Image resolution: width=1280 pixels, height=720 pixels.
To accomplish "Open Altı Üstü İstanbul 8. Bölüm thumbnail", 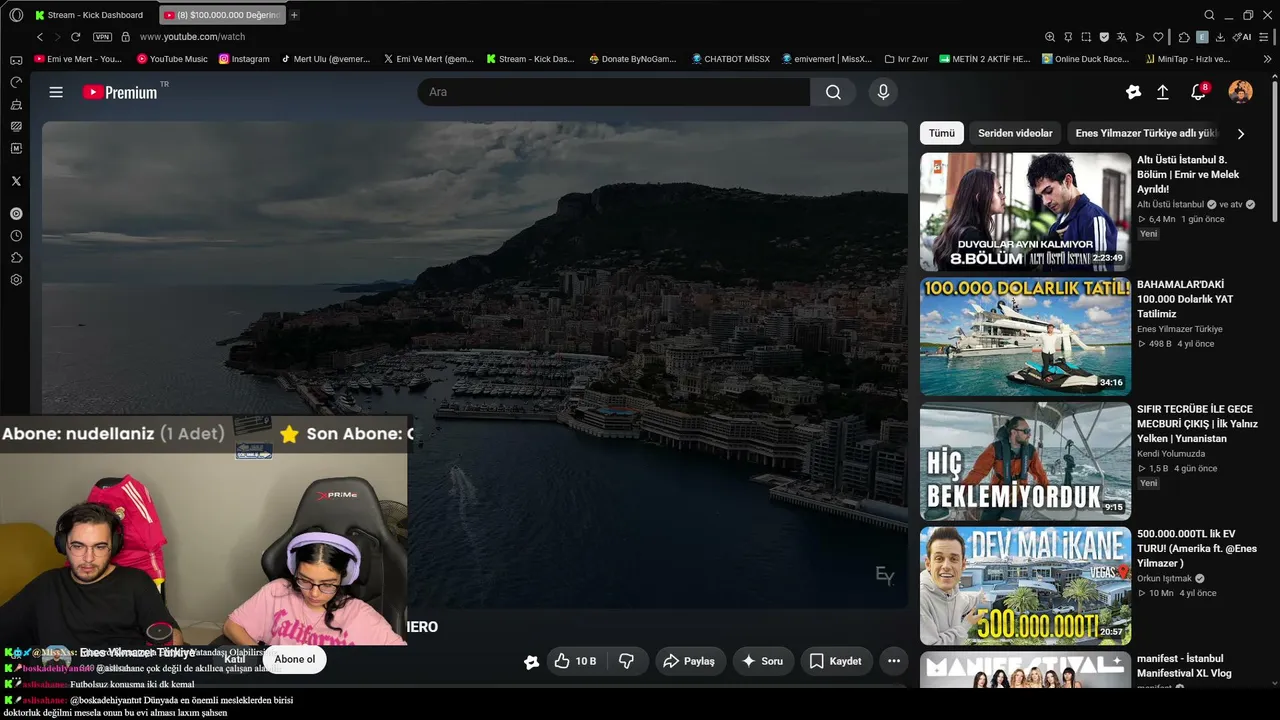I will click(x=1025, y=212).
